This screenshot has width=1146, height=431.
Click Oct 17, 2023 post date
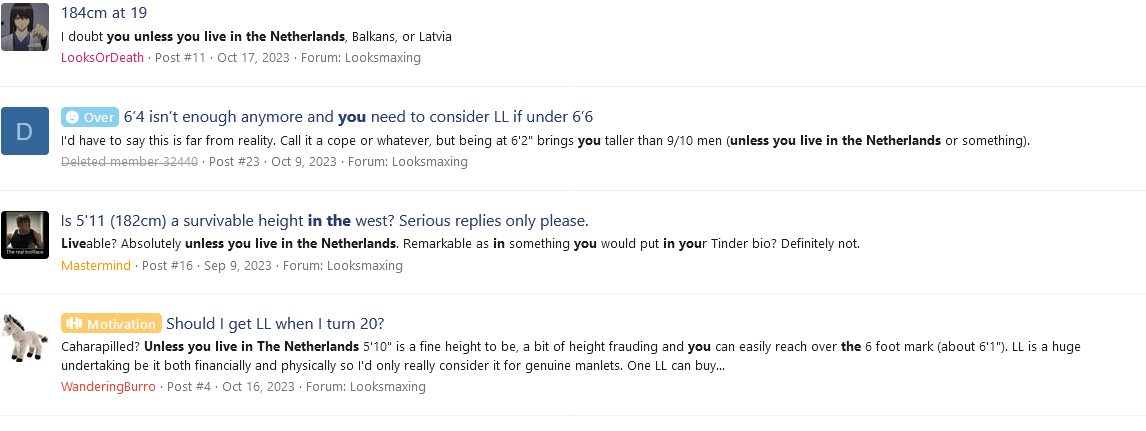pyautogui.click(x=253, y=58)
